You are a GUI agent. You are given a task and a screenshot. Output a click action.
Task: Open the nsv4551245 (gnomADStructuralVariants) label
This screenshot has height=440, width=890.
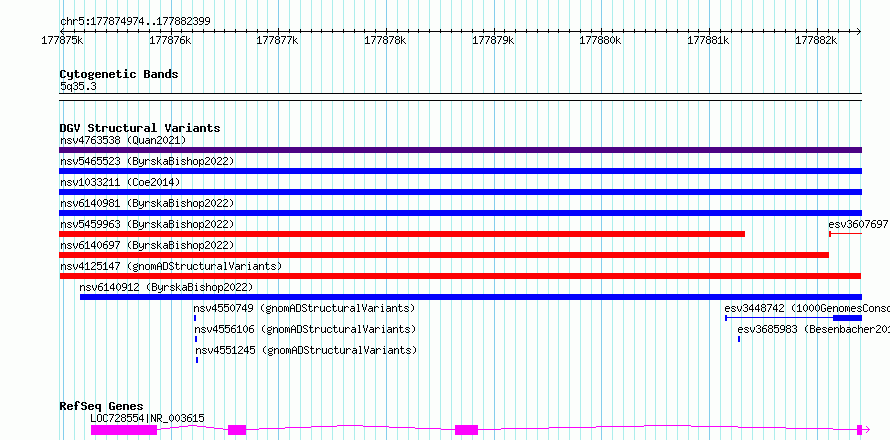(307, 350)
